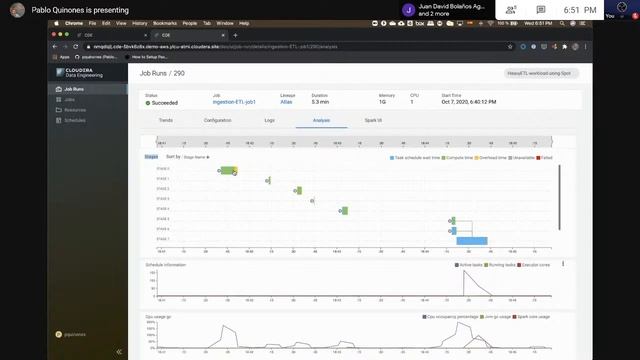Open a new Chrome tab
This screenshot has width=640, height=360.
click(x=235, y=36)
